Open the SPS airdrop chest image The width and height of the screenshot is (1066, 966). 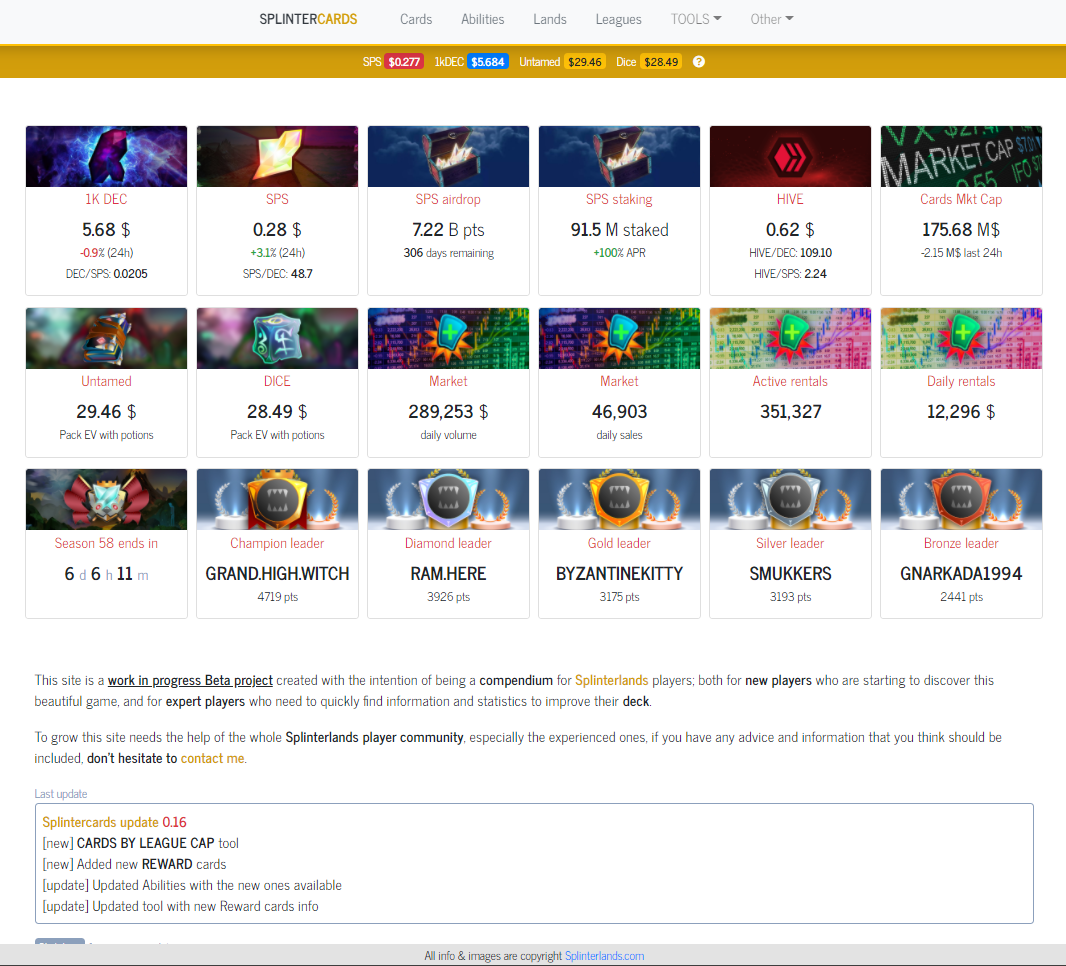point(448,156)
